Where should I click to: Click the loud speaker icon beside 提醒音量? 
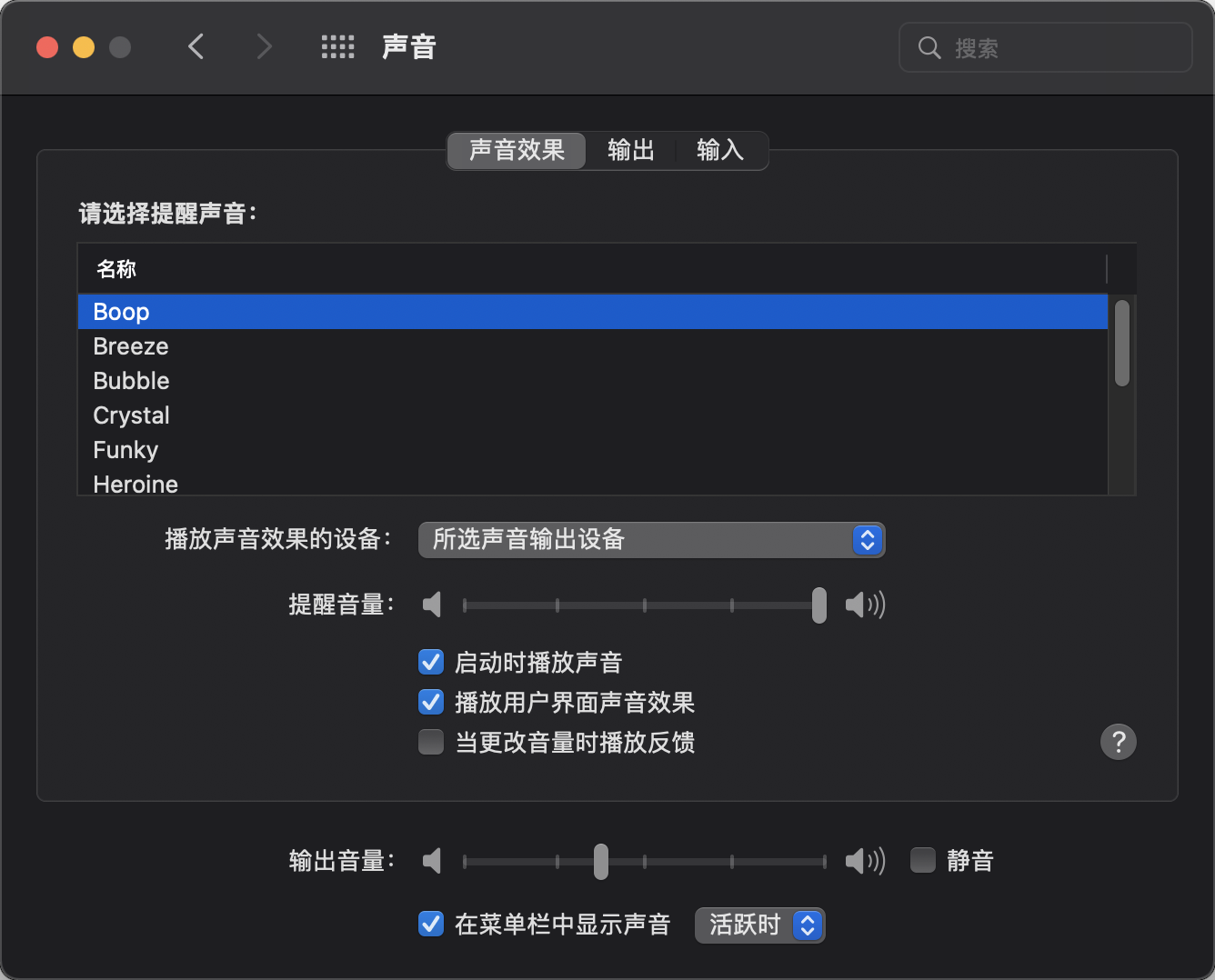[x=864, y=605]
